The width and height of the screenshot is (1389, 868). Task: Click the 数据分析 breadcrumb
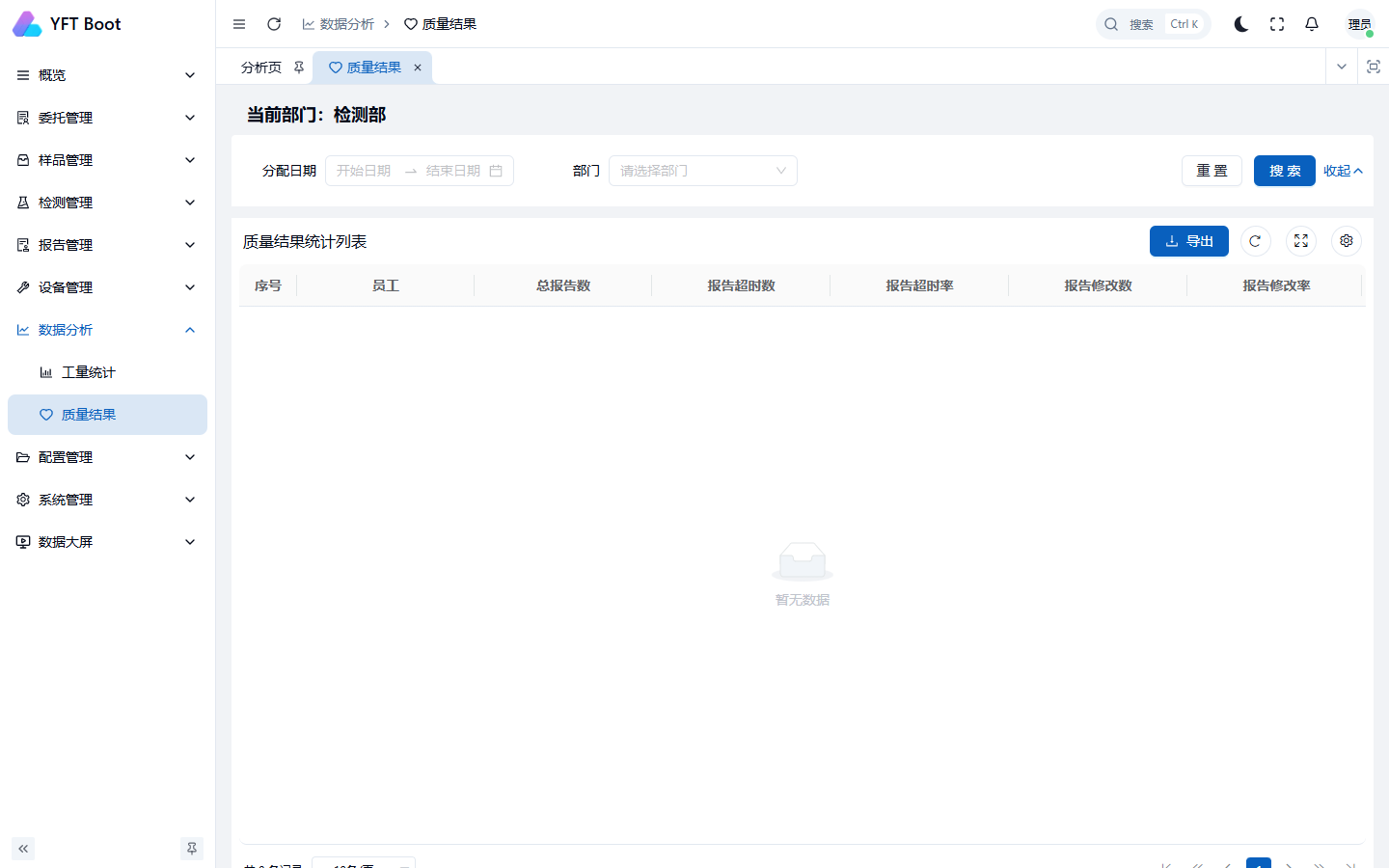(338, 24)
